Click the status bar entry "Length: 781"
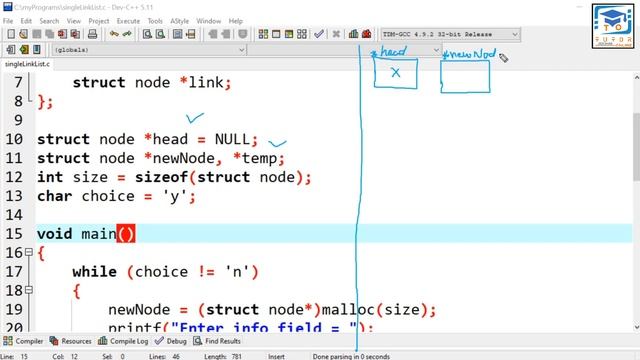Image resolution: width=640 pixels, height=360 pixels. click(x=223, y=356)
